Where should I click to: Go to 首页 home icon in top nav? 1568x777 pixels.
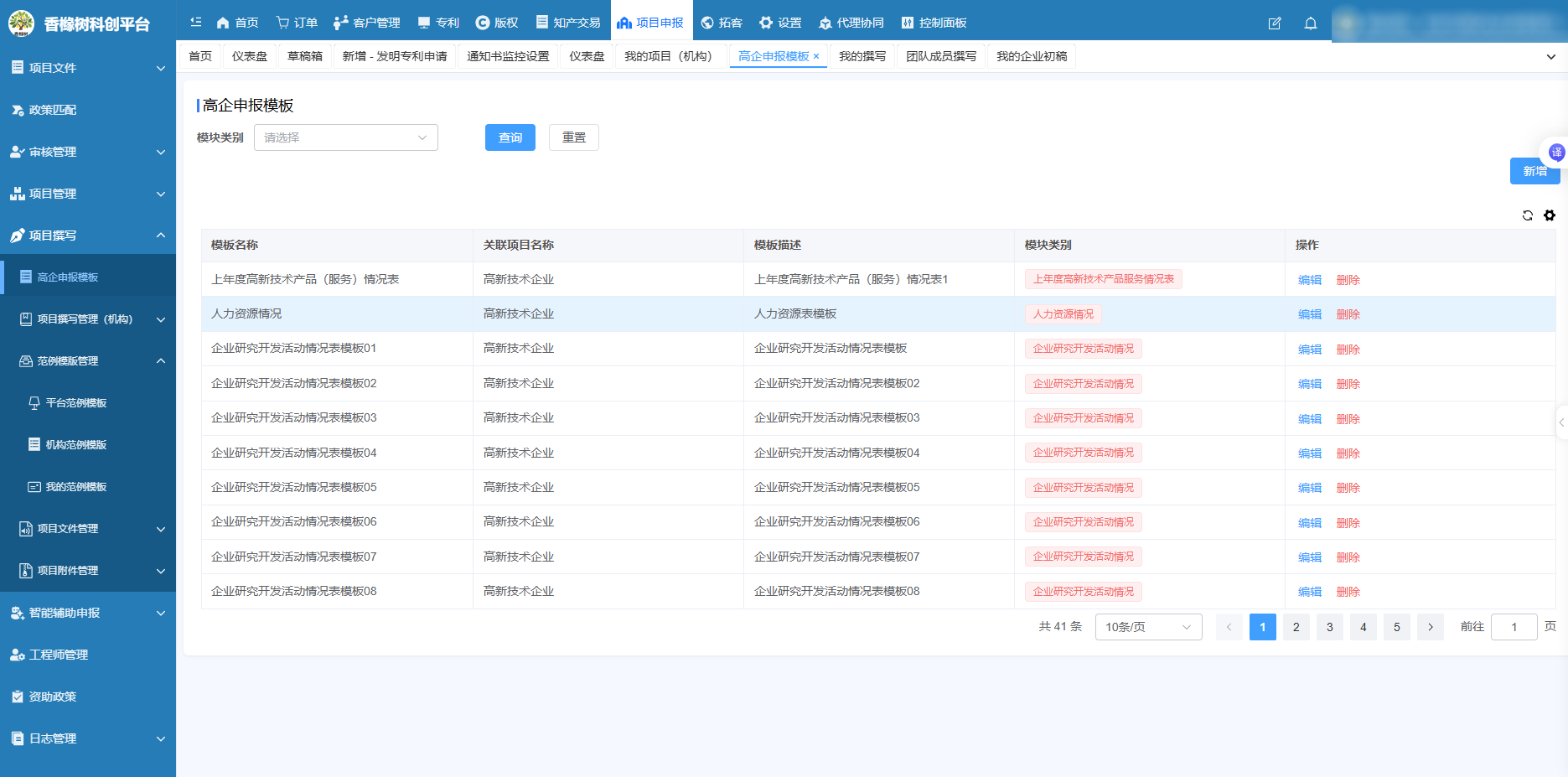(x=237, y=23)
